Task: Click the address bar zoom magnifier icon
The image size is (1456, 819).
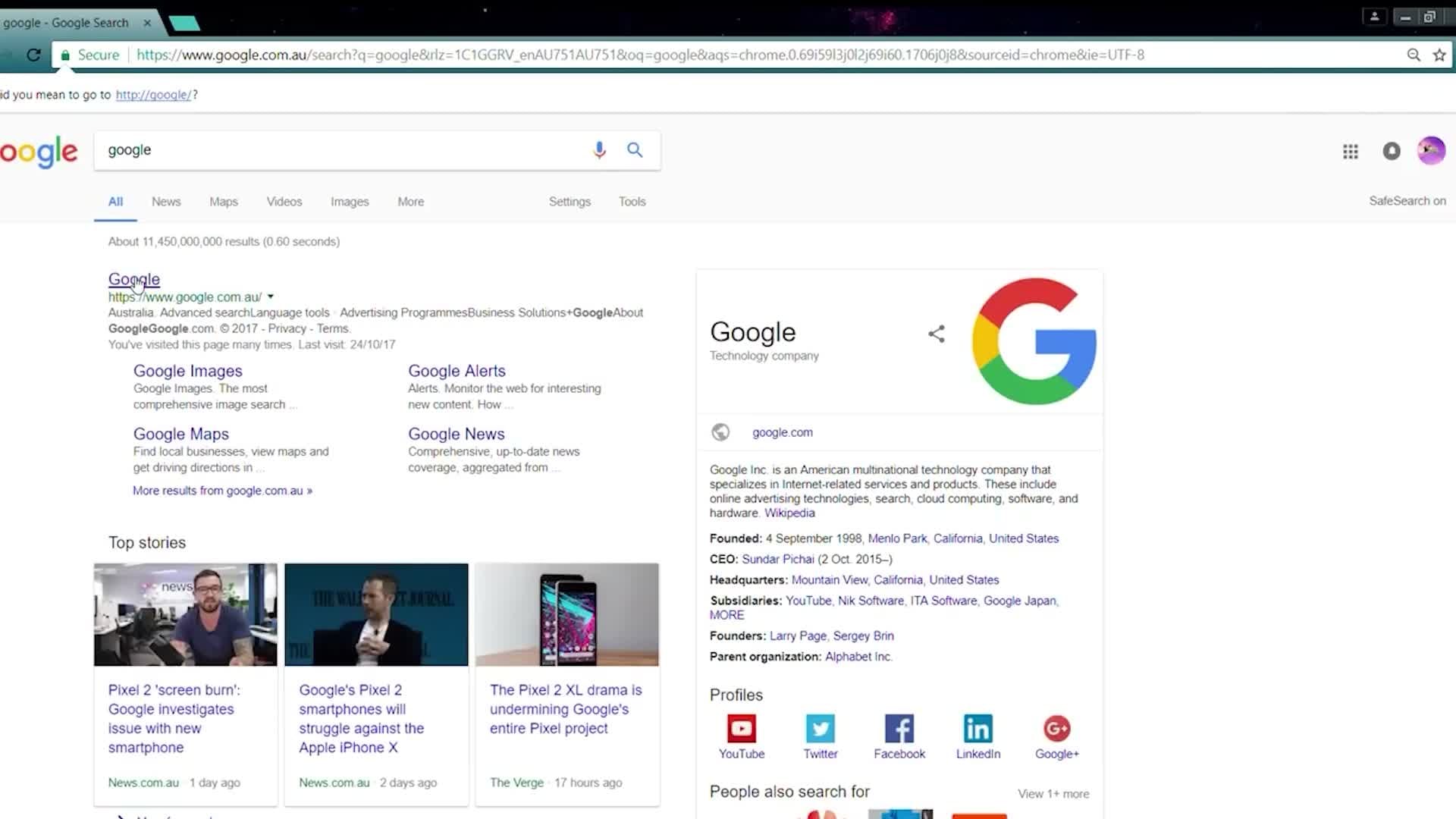Action: [x=1414, y=55]
